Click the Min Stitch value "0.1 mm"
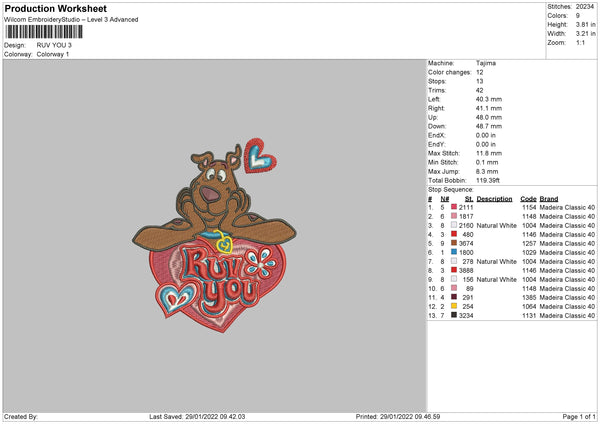Image resolution: width=600 pixels, height=424 pixels. pos(487,162)
